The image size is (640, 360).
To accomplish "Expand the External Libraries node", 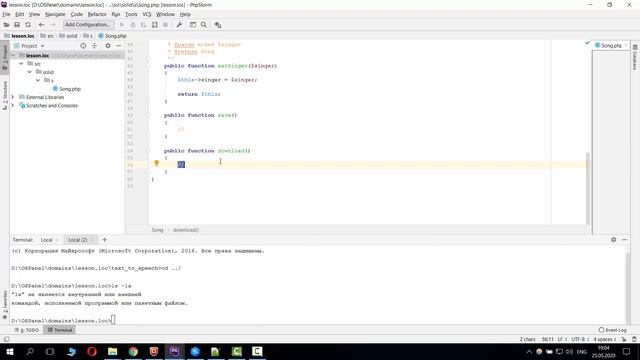I will point(13,97).
